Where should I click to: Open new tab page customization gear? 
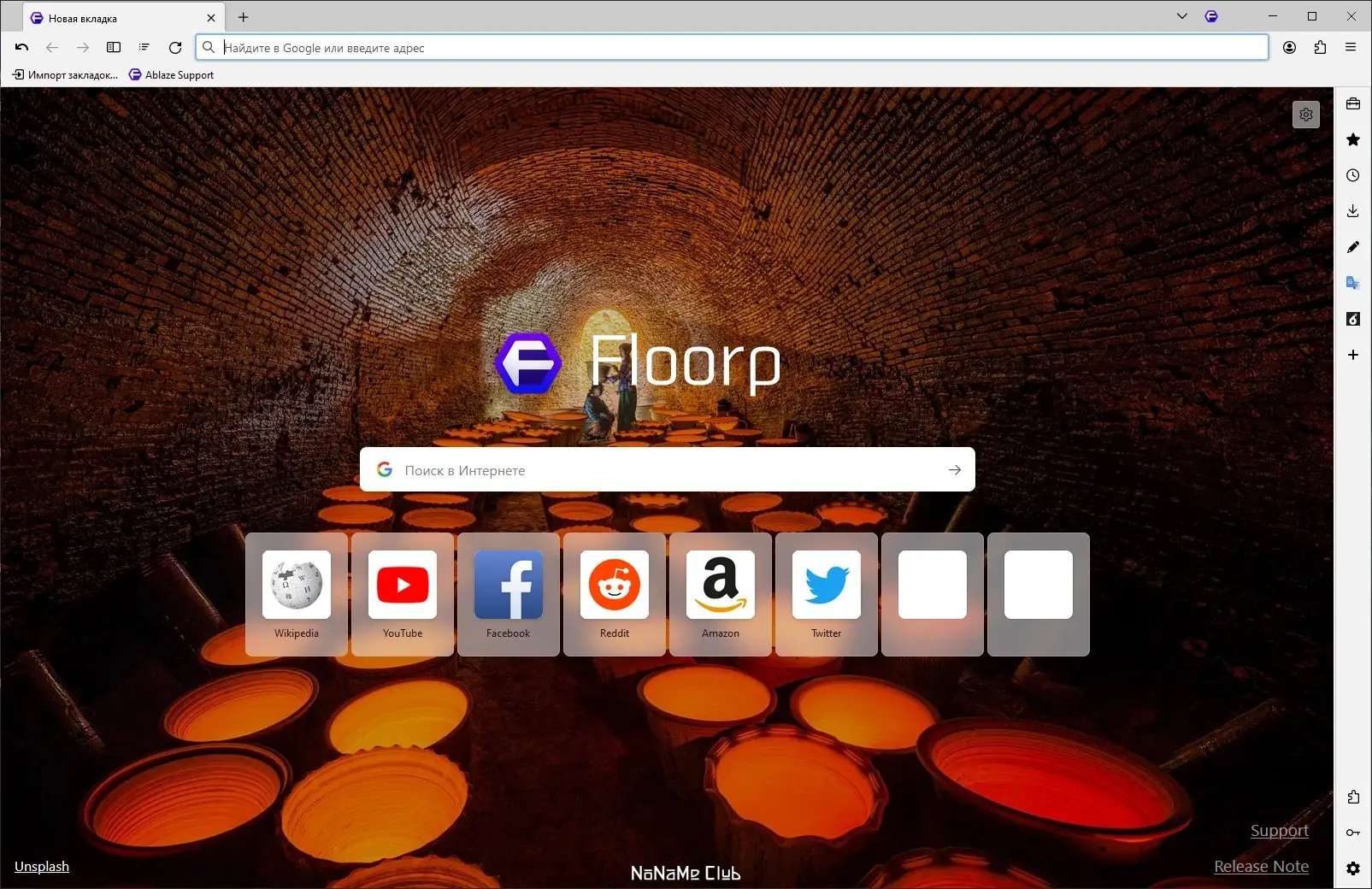(x=1306, y=115)
